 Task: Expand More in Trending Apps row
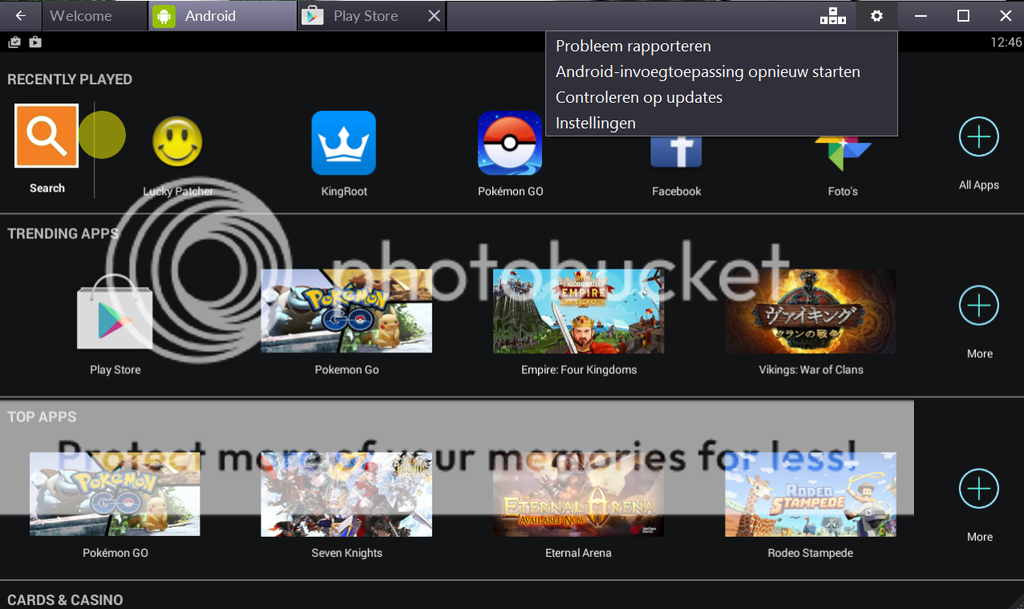pos(978,306)
